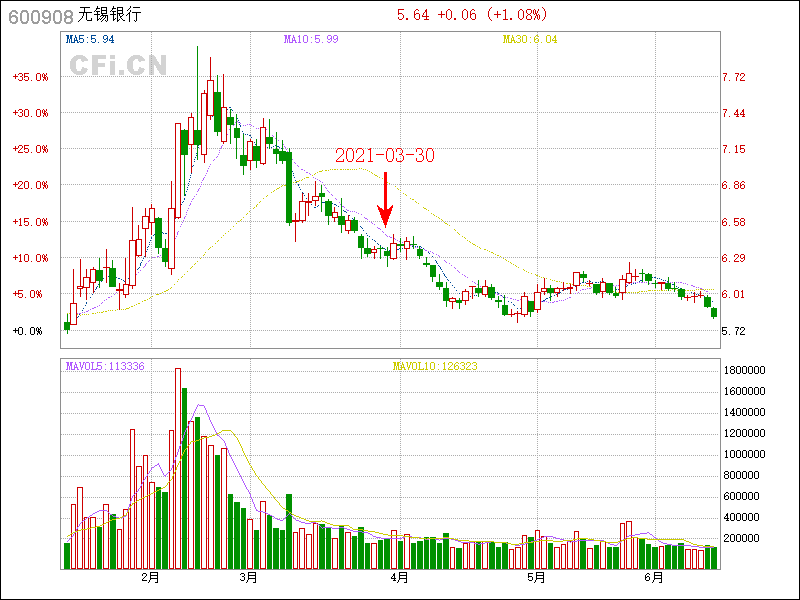
Task: Click the +35.0% percentage axis label
Action: coord(30,77)
